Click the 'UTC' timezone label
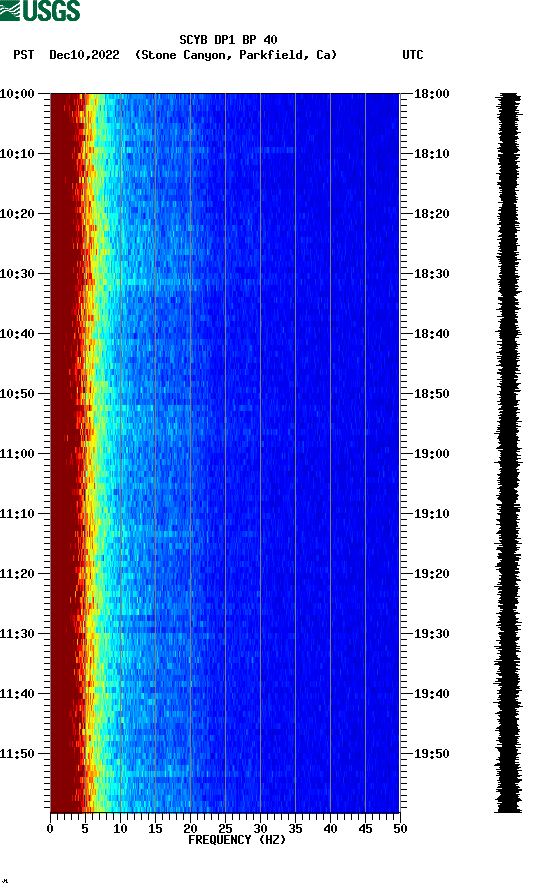Image resolution: width=552 pixels, height=892 pixels. [413, 55]
